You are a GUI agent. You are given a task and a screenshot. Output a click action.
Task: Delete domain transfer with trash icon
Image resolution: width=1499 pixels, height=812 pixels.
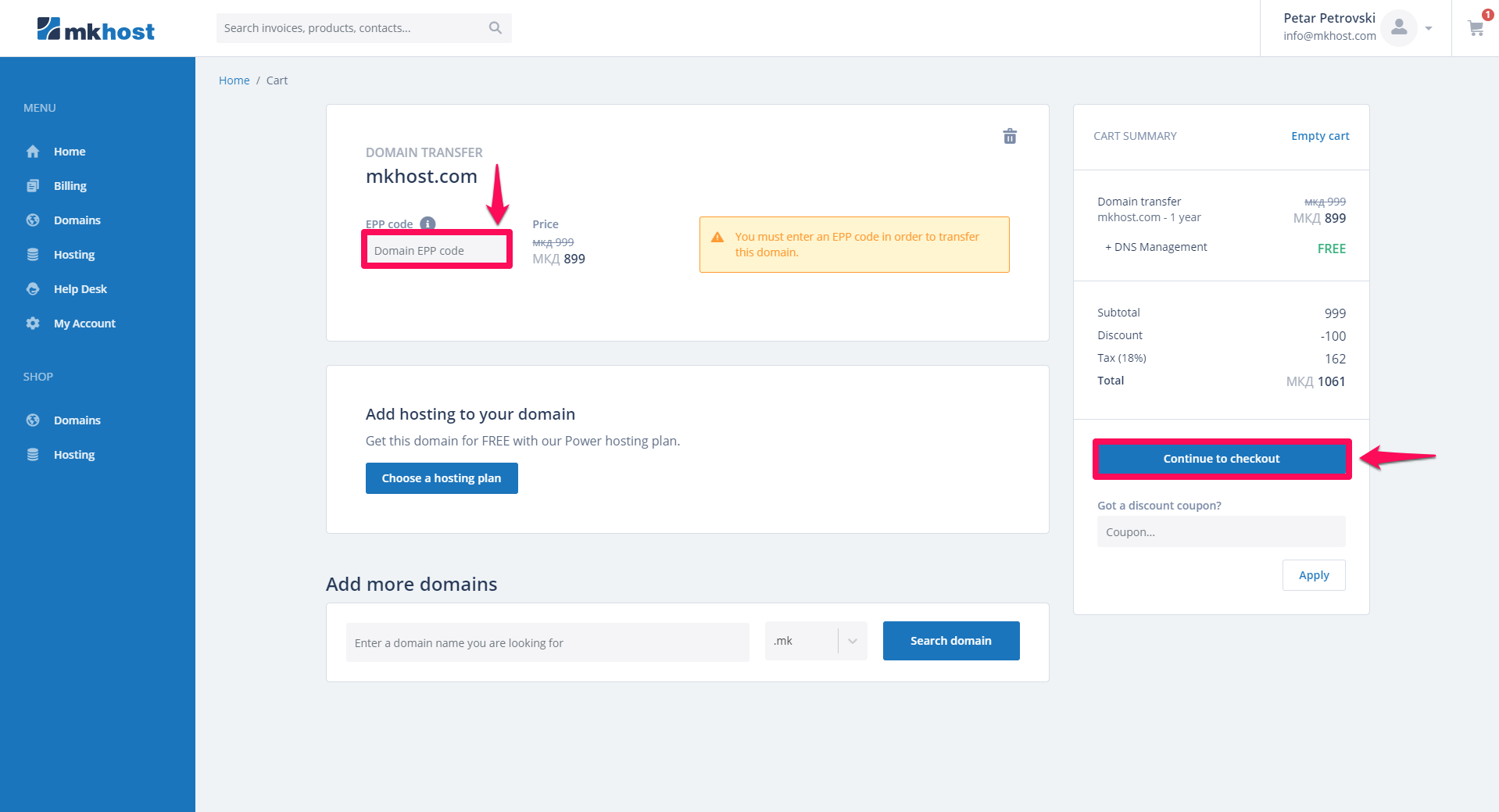coord(1010,136)
